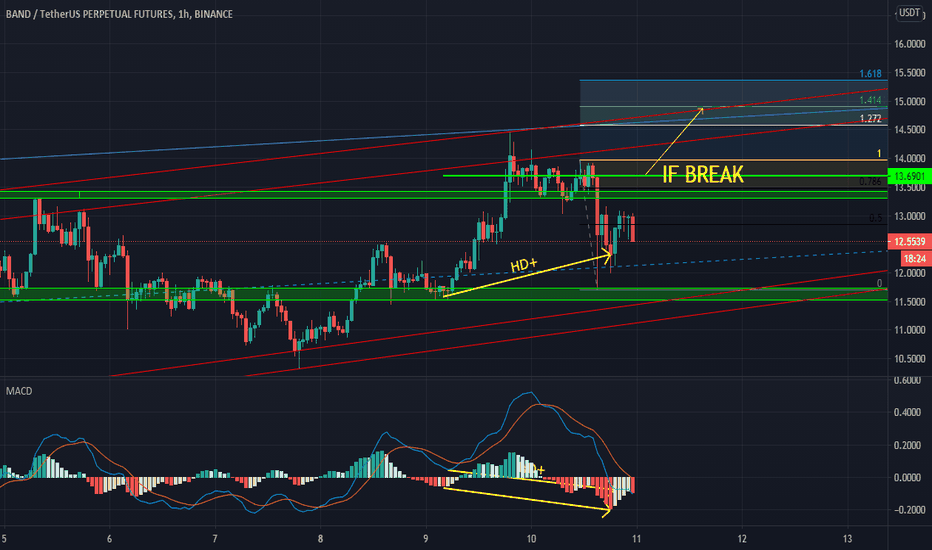Click the 0.4000 MACD scale value
This screenshot has height=550, width=932.
tap(909, 413)
